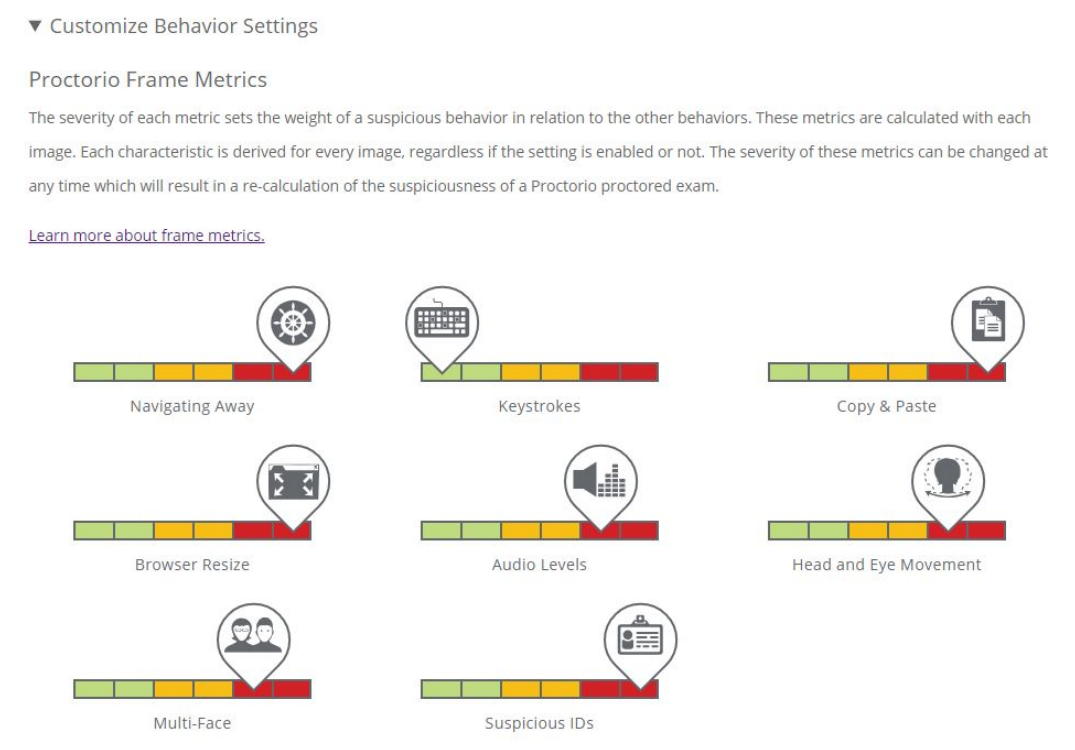Click the Audio Levels speaker icon
This screenshot has height=750, width=1075.
pos(600,481)
